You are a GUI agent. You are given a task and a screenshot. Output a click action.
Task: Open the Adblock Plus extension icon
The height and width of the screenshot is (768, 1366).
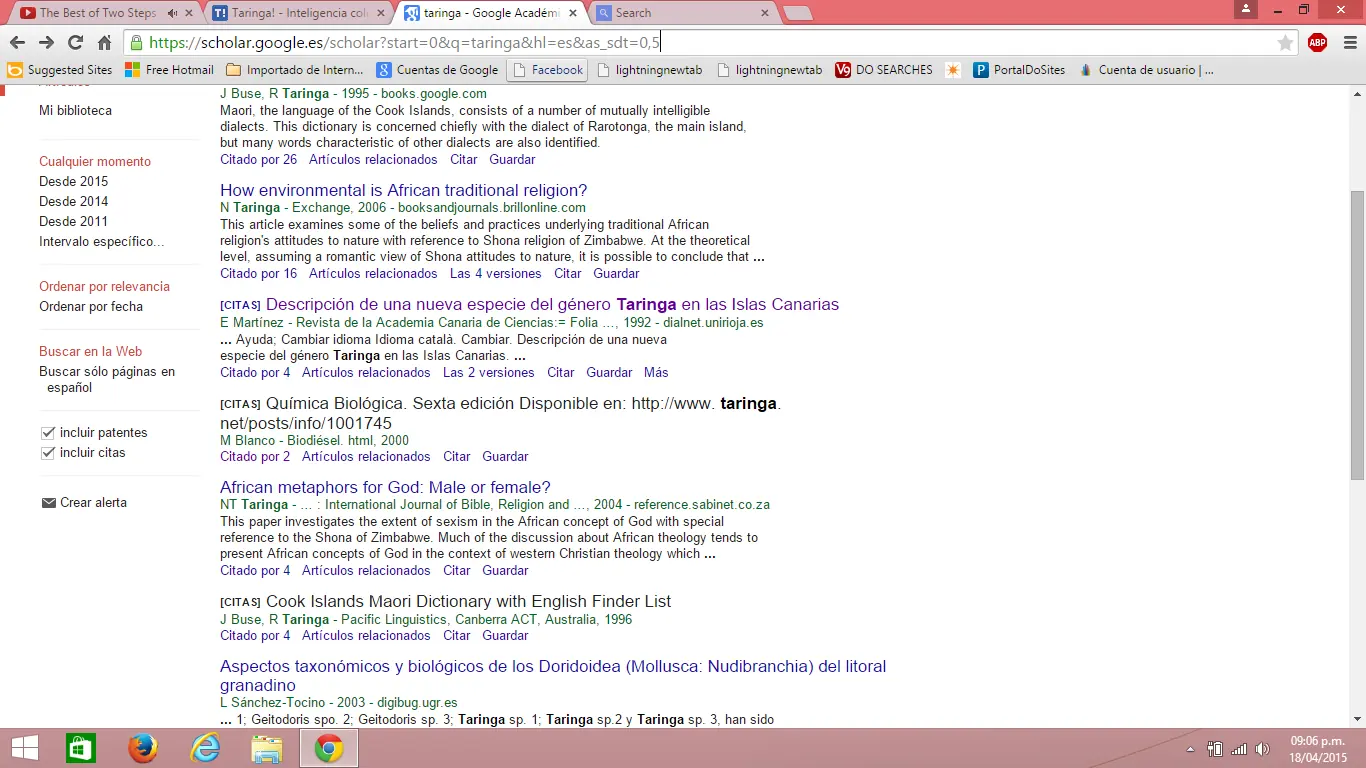coord(1317,43)
